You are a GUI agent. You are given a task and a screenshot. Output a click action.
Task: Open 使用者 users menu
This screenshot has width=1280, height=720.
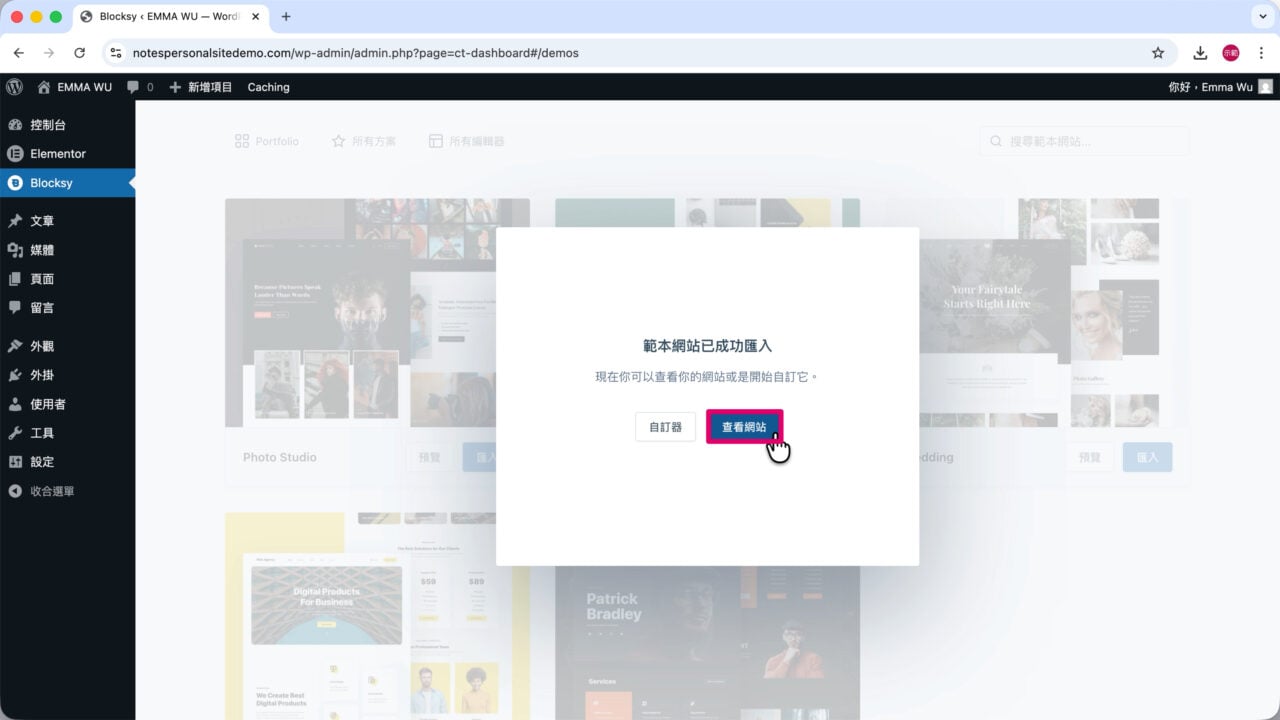coord(67,404)
